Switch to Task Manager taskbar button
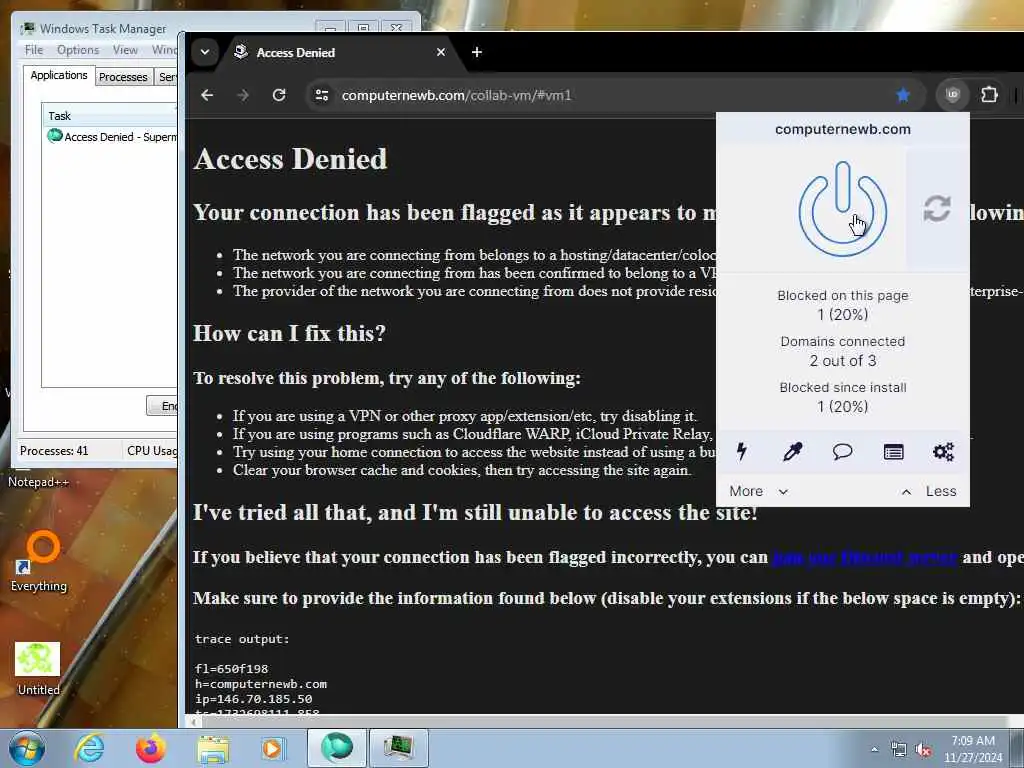The image size is (1024, 768). pos(399,748)
